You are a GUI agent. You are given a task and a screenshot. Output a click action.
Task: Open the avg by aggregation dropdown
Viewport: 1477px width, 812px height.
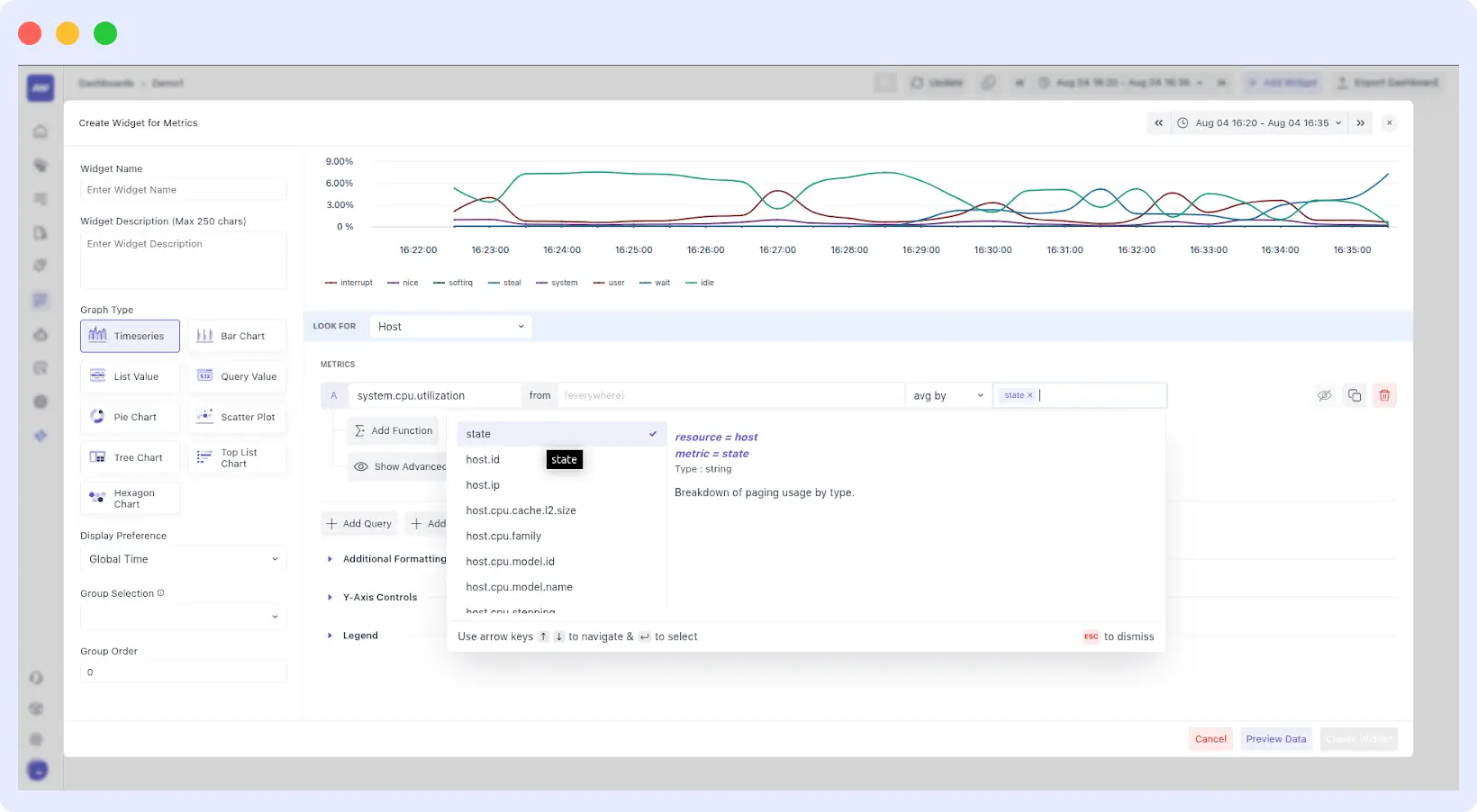pos(947,395)
